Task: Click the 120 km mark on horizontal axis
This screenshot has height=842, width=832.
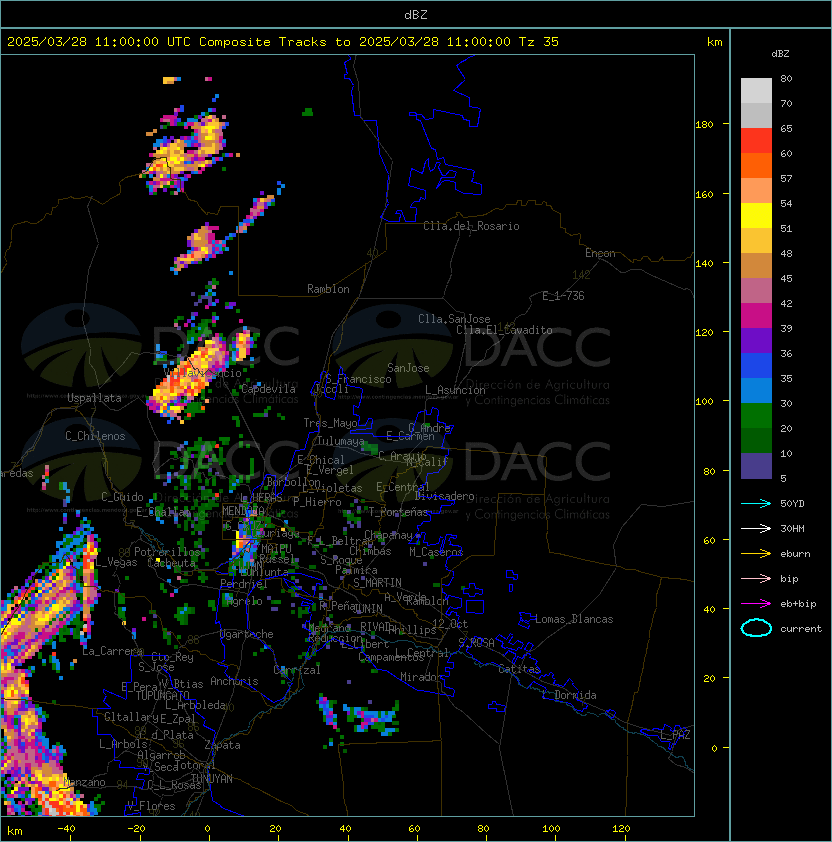Action: coord(621,829)
